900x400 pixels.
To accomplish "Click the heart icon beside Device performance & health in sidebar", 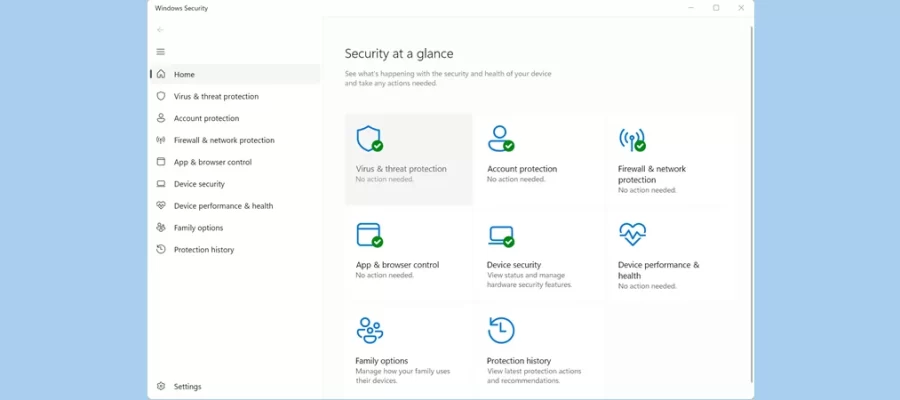I will (x=161, y=205).
